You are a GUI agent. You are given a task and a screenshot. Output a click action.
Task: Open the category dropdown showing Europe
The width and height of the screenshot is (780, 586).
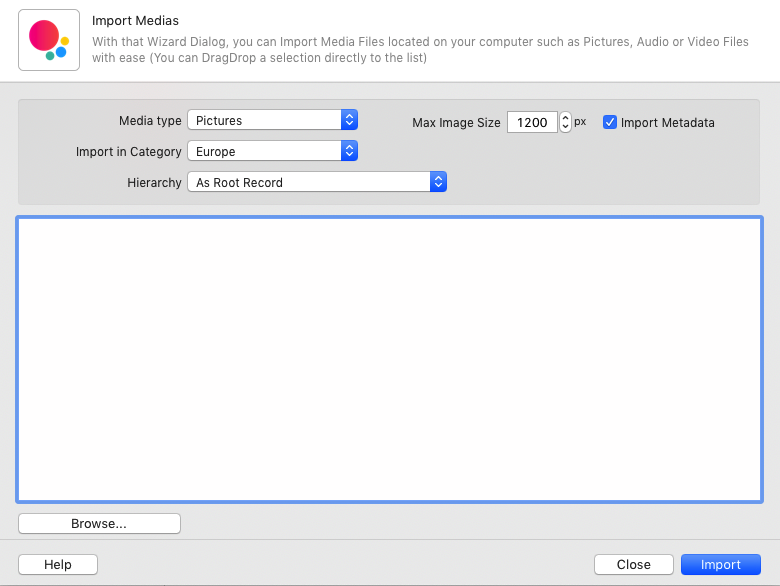coord(265,151)
